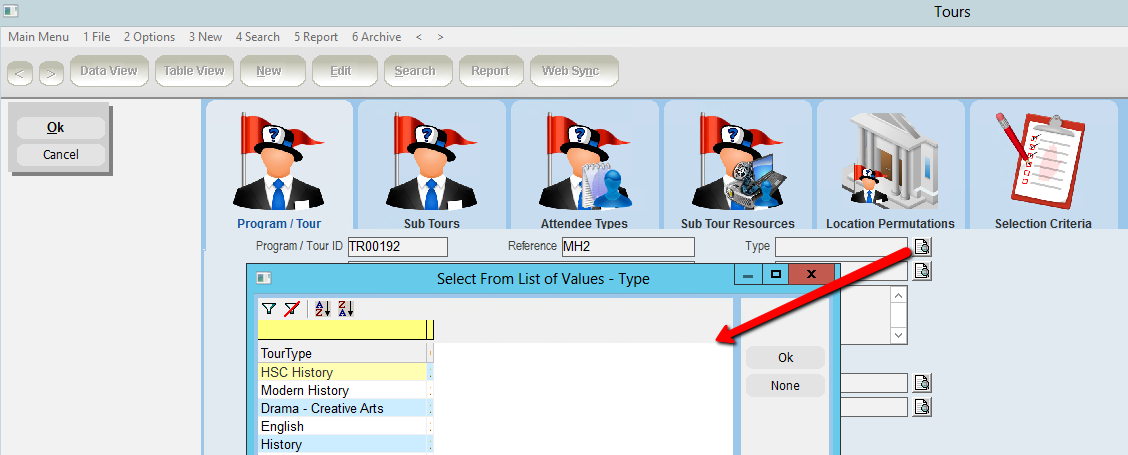Open the 2 Options menu

(149, 37)
